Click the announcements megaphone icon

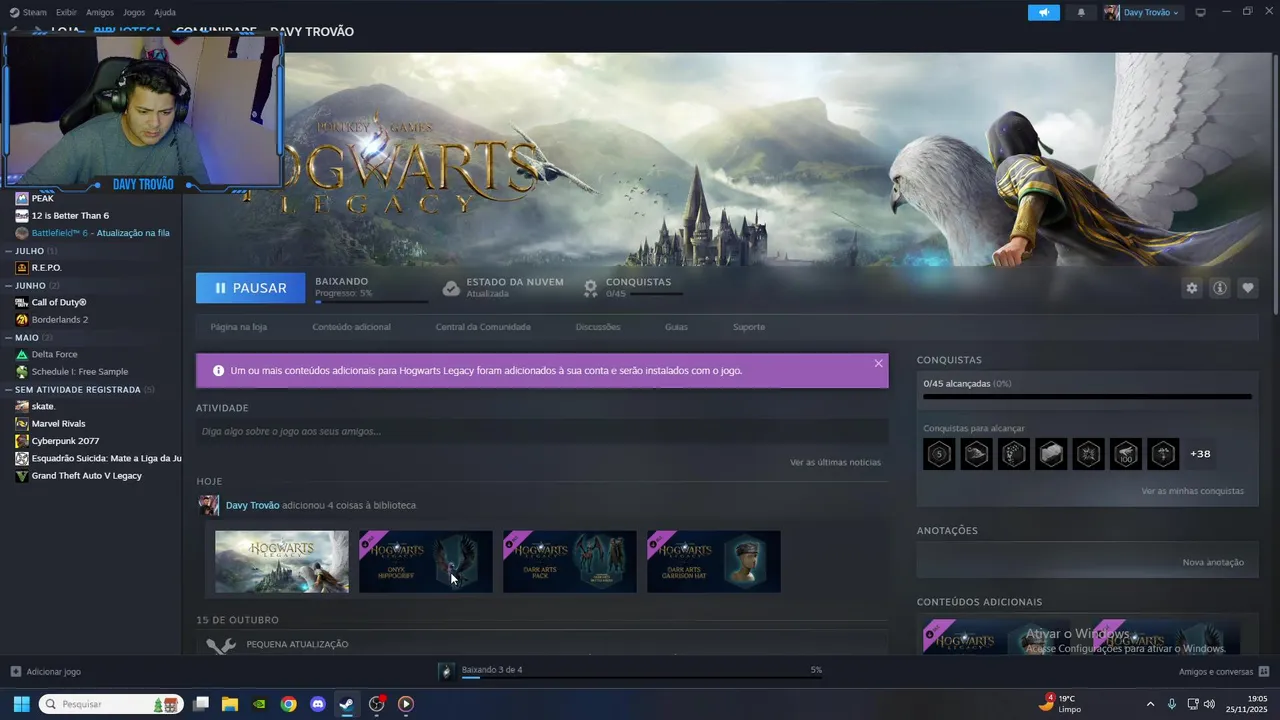[x=1043, y=12]
